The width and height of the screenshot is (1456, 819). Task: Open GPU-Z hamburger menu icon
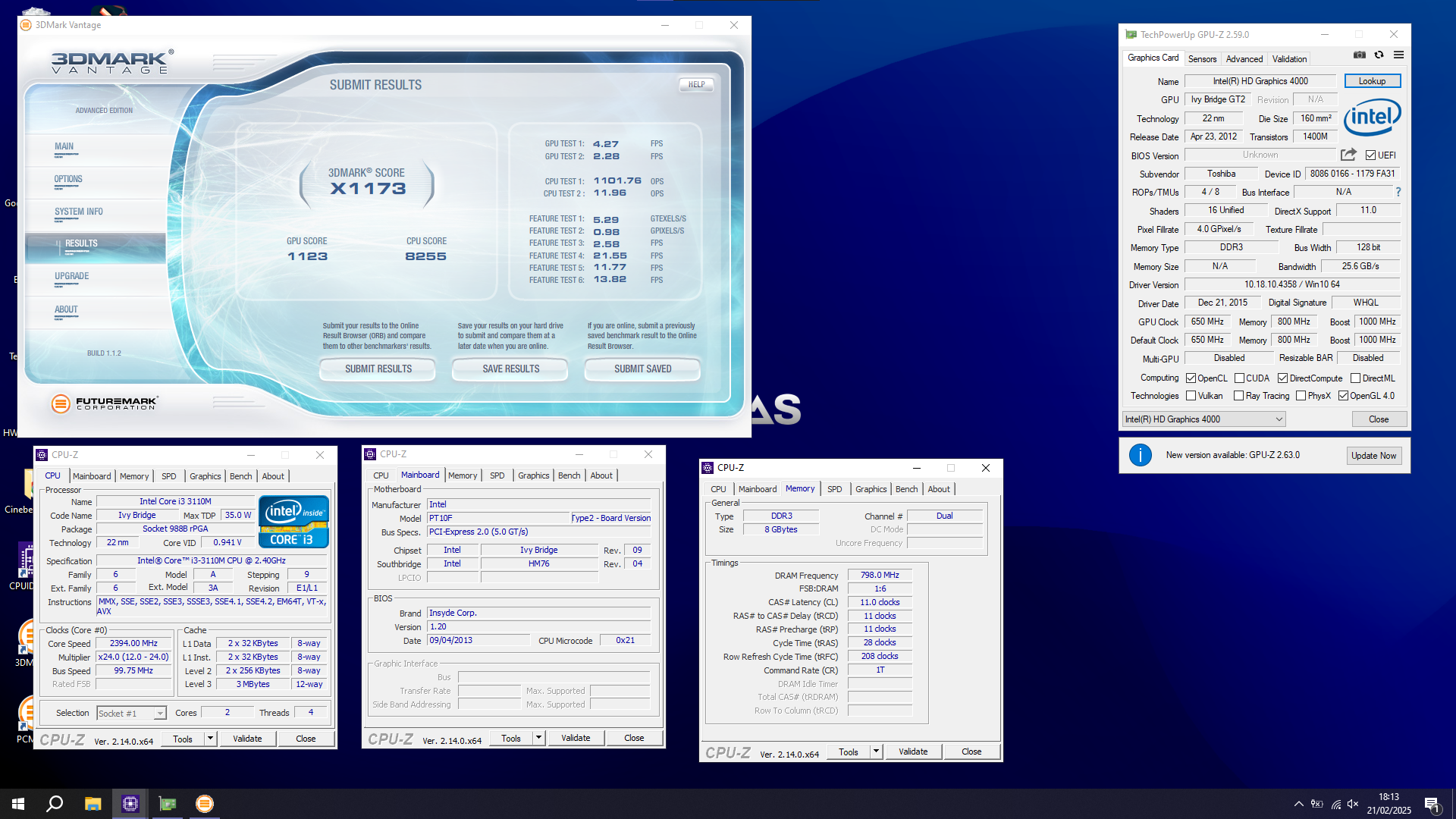(1399, 55)
